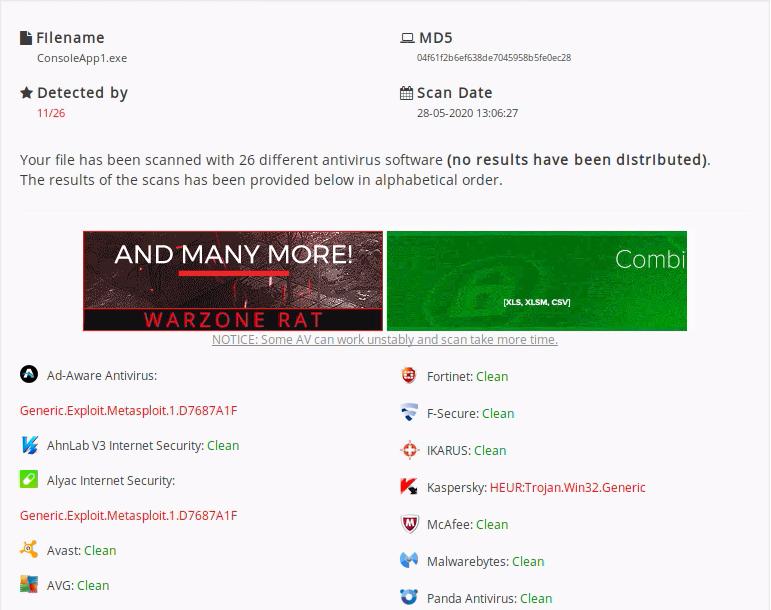The width and height of the screenshot is (771, 610).
Task: Click the Alyac Internet Security green icon
Action: (x=29, y=479)
